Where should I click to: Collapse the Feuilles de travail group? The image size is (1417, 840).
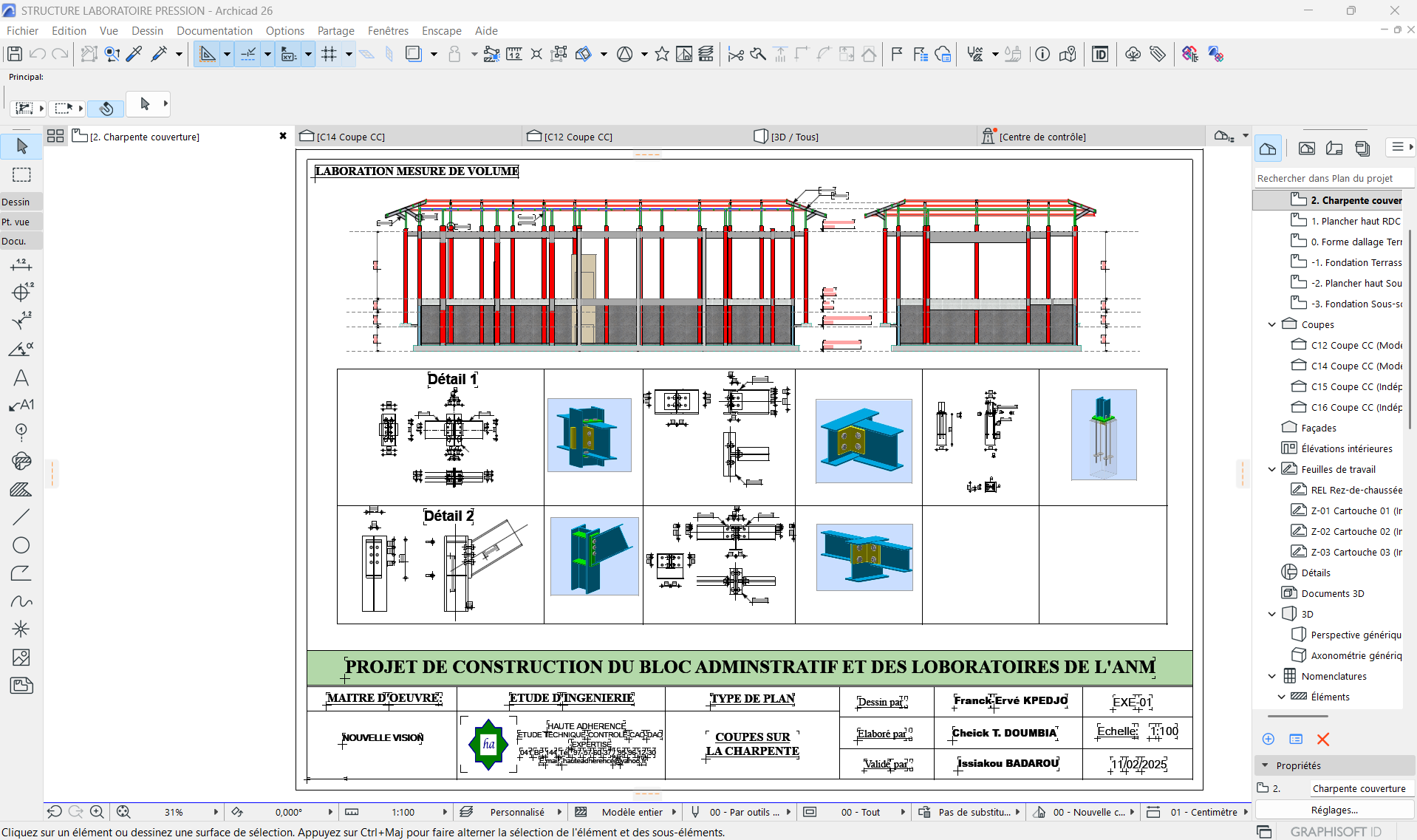[1271, 469]
